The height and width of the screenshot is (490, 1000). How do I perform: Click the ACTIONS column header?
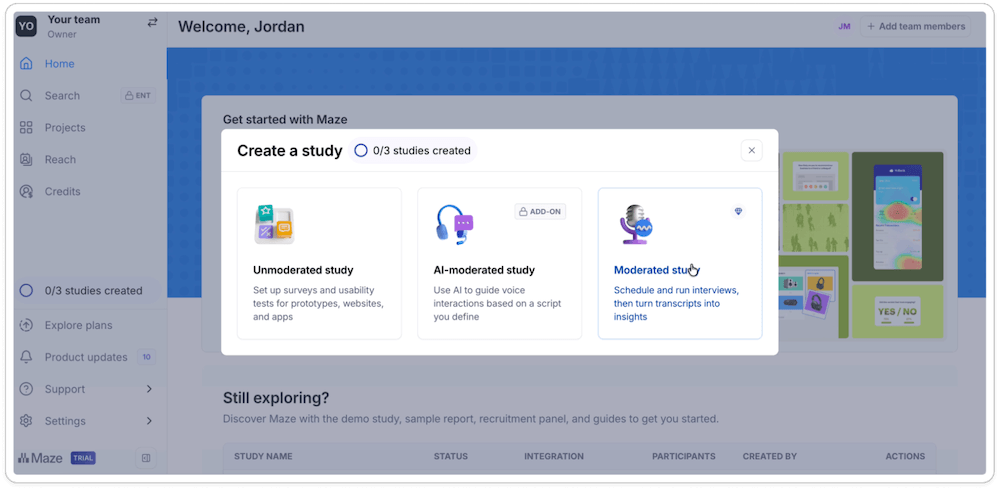point(905,456)
